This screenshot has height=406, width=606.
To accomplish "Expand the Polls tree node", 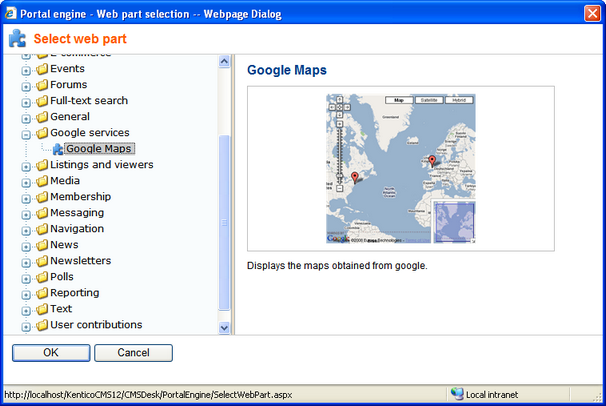I will 26,279.
